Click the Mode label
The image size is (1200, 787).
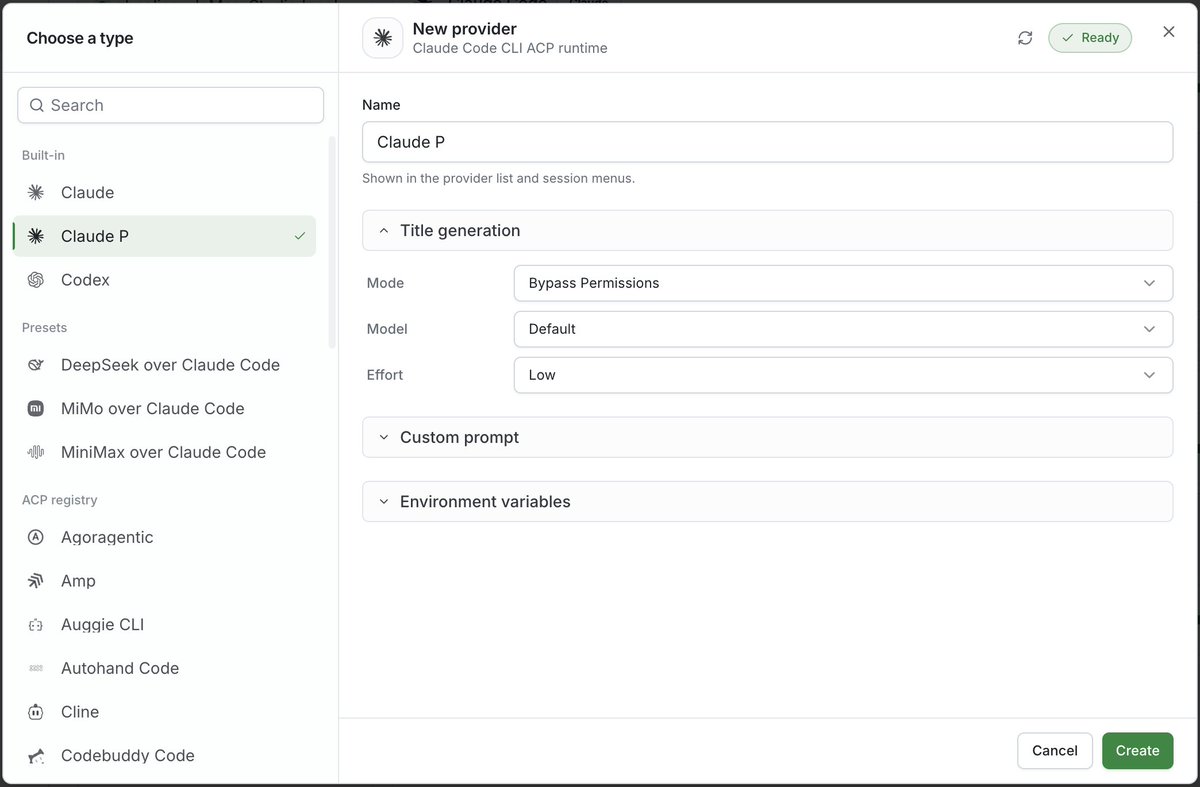(385, 283)
